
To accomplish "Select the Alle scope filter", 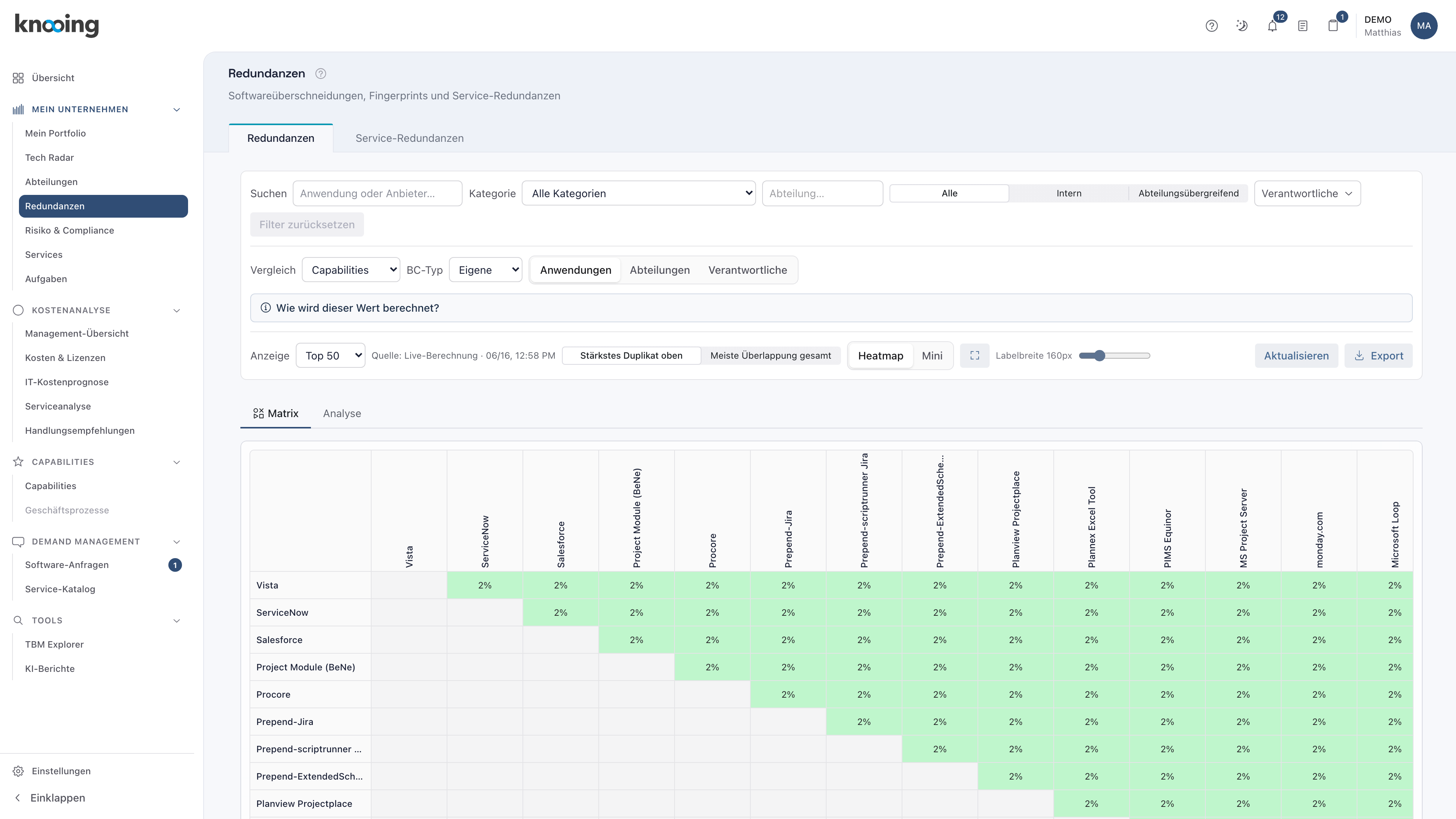I will pyautogui.click(x=949, y=193).
